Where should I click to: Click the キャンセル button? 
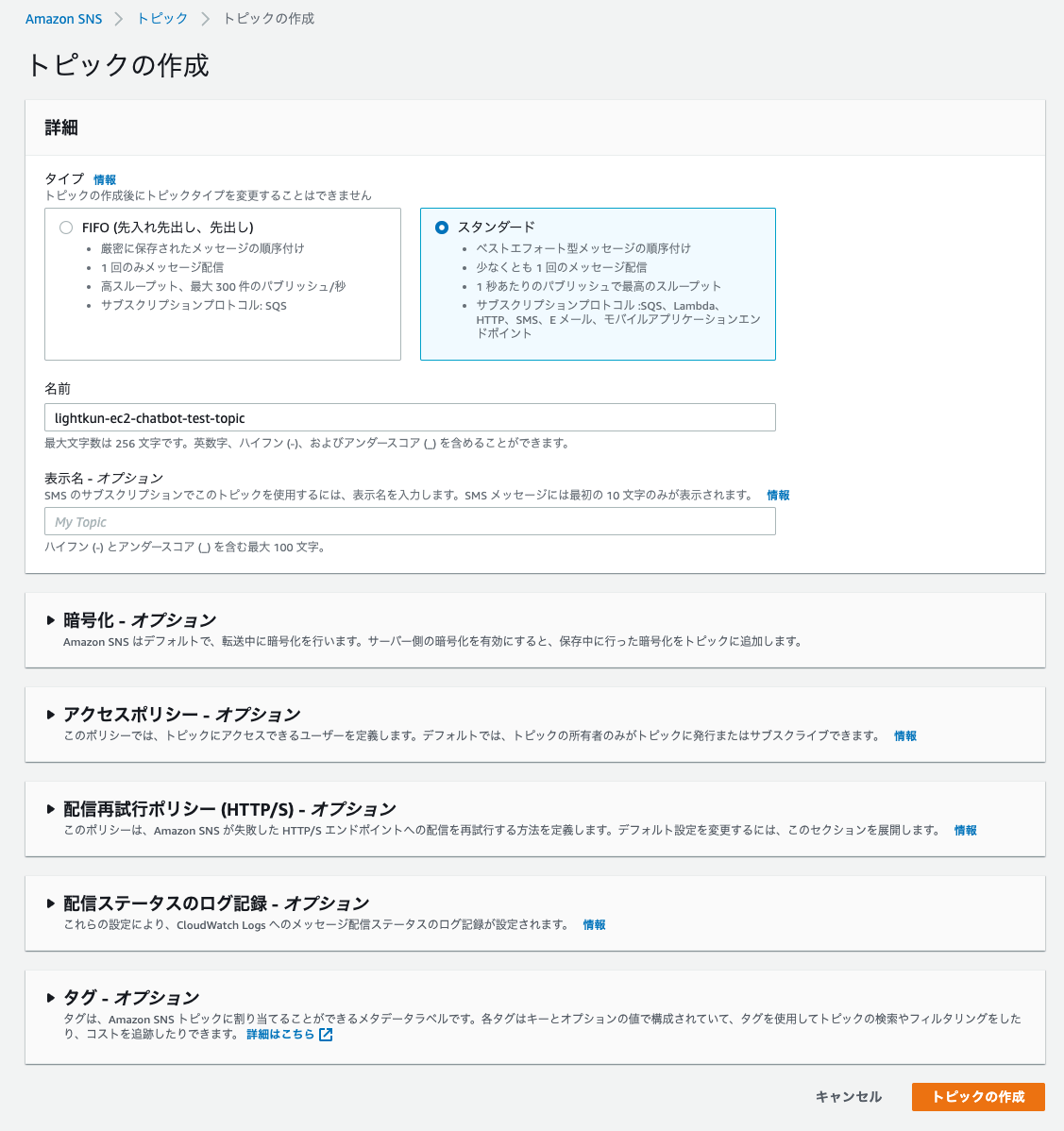coord(849,1097)
